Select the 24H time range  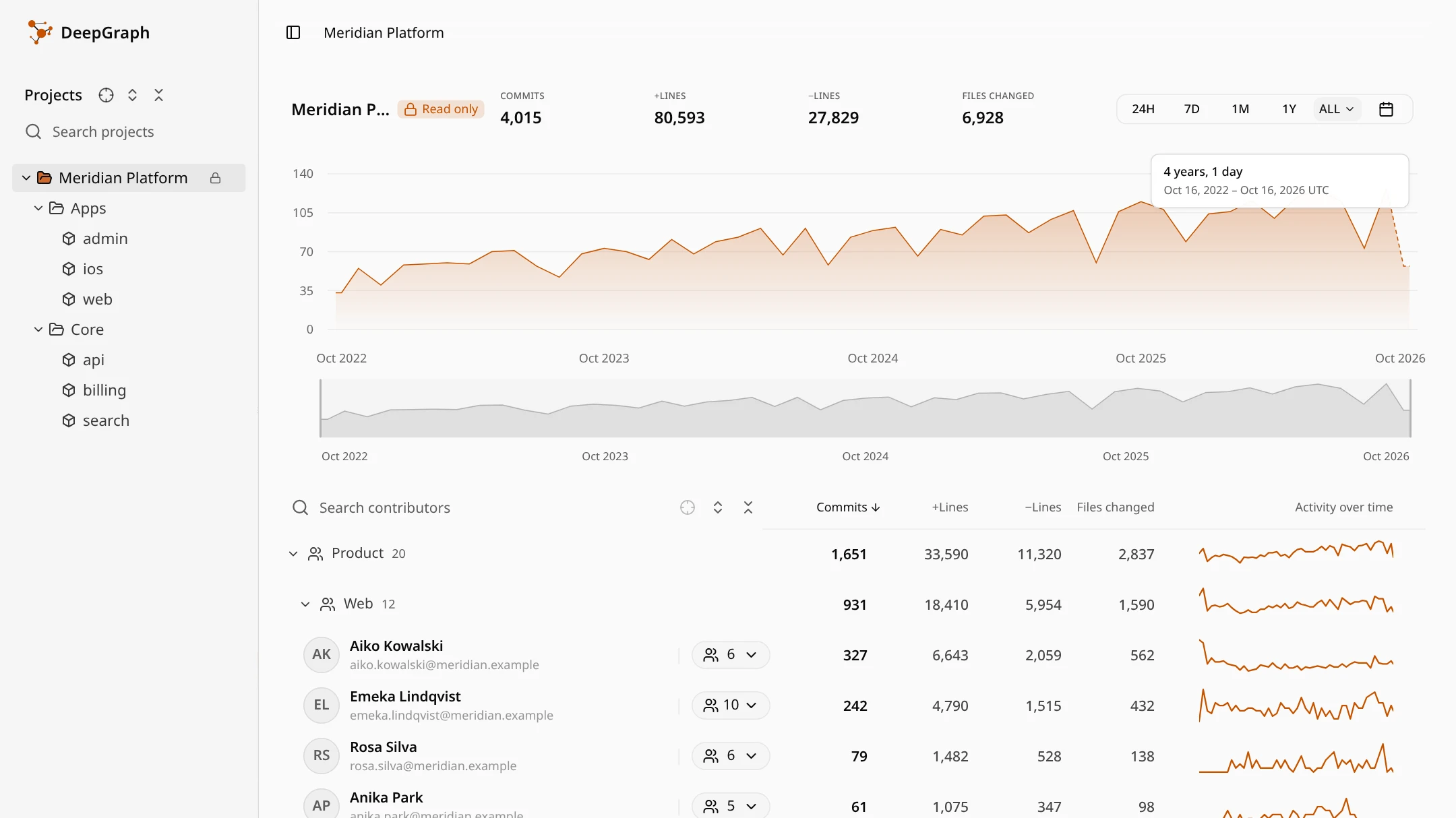(x=1143, y=109)
